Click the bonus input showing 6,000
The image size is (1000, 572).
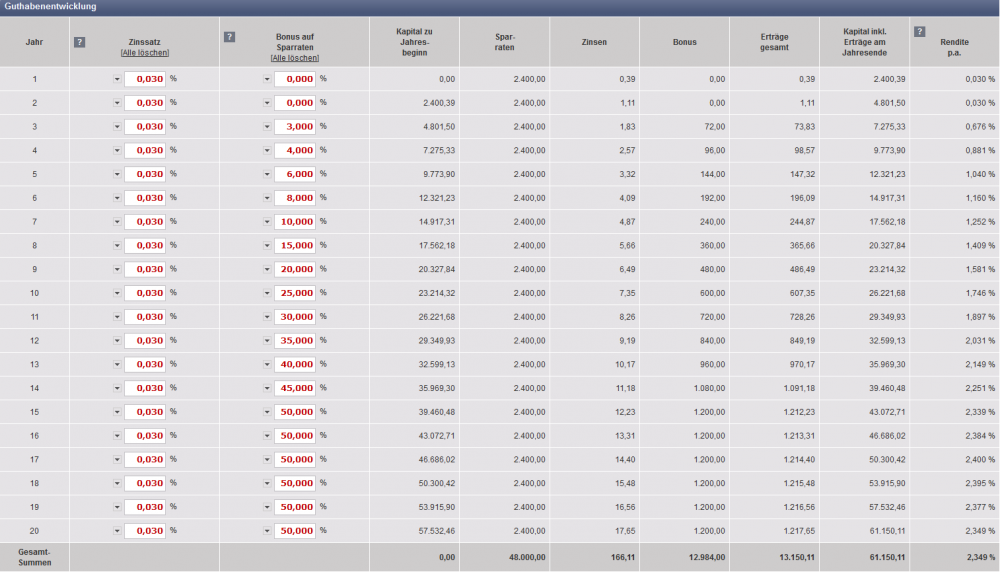tap(295, 174)
